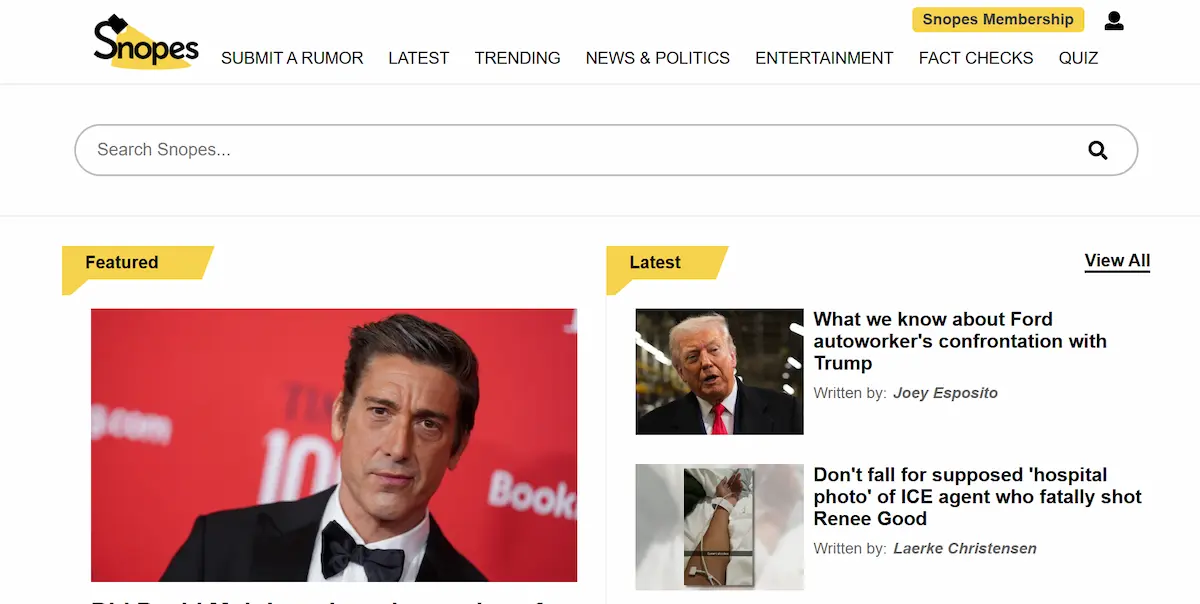This screenshot has height=604, width=1200.
Task: Open the TRENDING section
Action: [517, 58]
